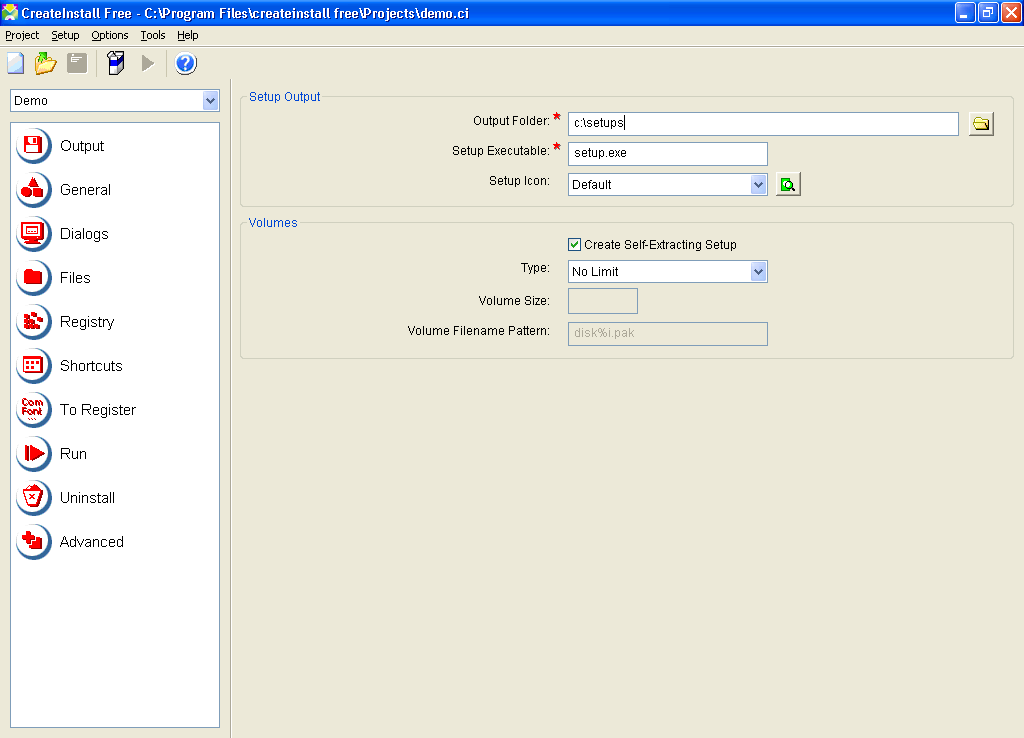Click the Volume Size field
The height and width of the screenshot is (738, 1024).
603,301
